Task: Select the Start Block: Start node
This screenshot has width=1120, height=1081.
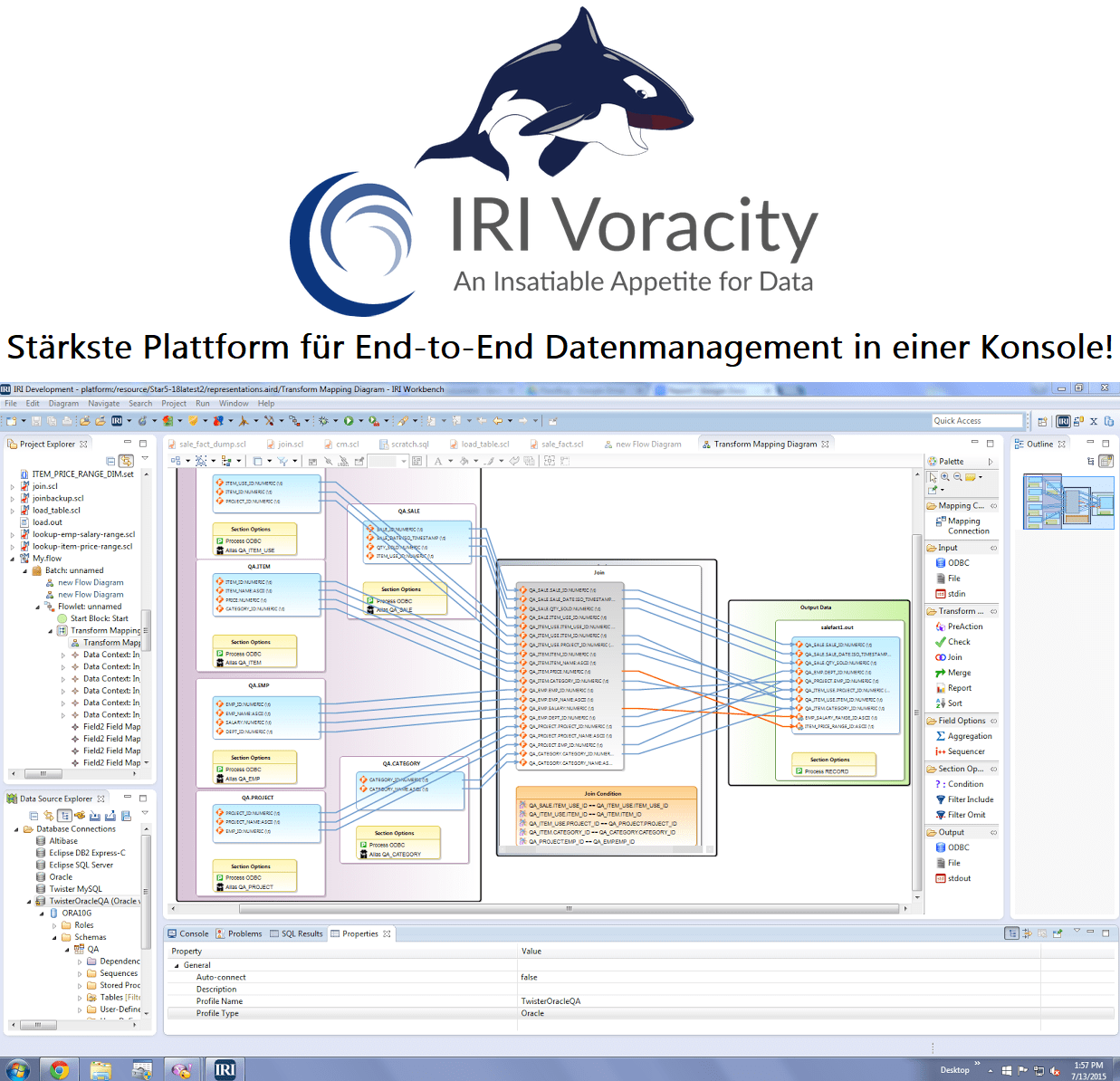Action: [93, 618]
